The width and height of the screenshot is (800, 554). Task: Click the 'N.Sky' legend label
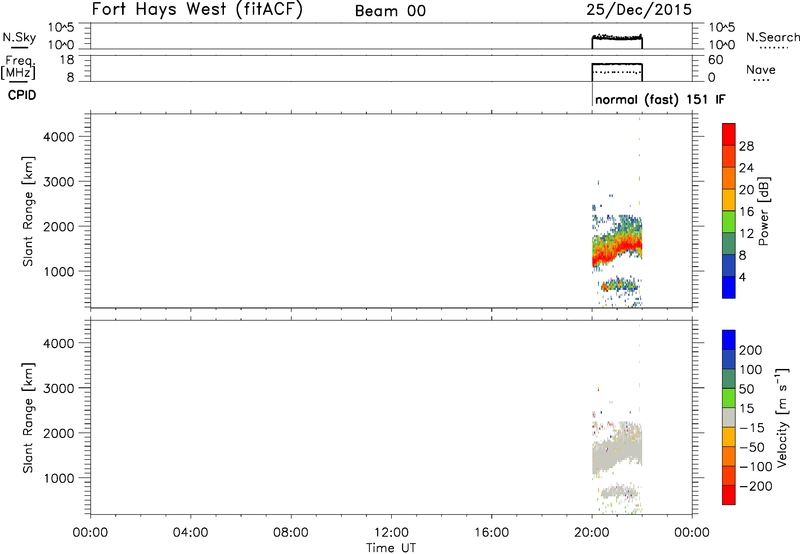19,37
